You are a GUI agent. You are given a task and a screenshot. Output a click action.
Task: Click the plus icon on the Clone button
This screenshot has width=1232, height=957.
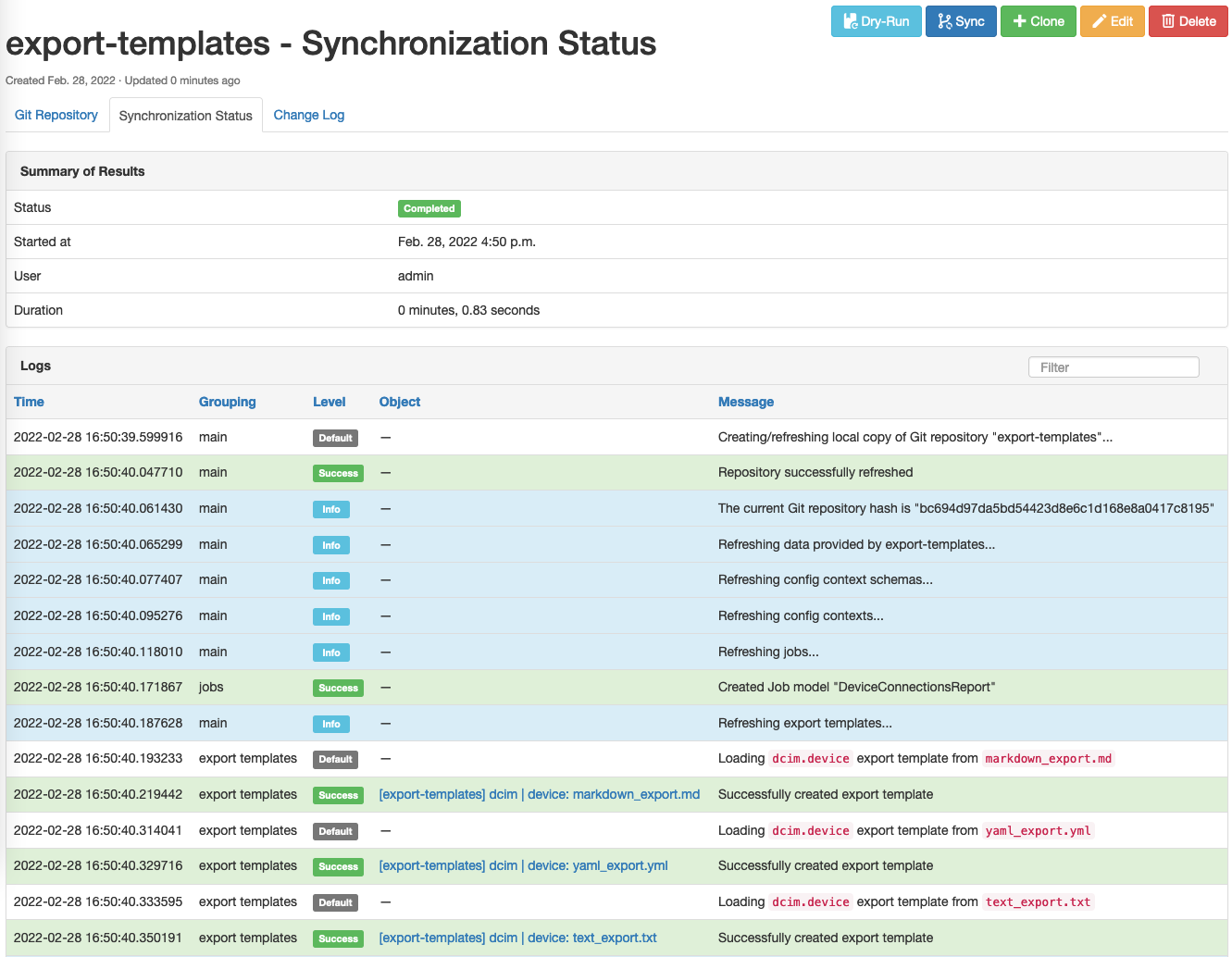click(1018, 20)
